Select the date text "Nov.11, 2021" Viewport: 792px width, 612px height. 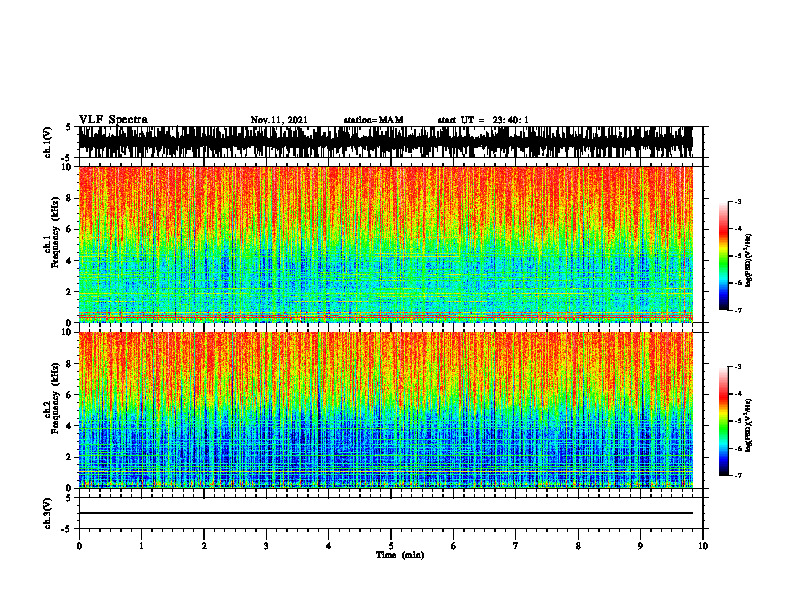(x=279, y=120)
